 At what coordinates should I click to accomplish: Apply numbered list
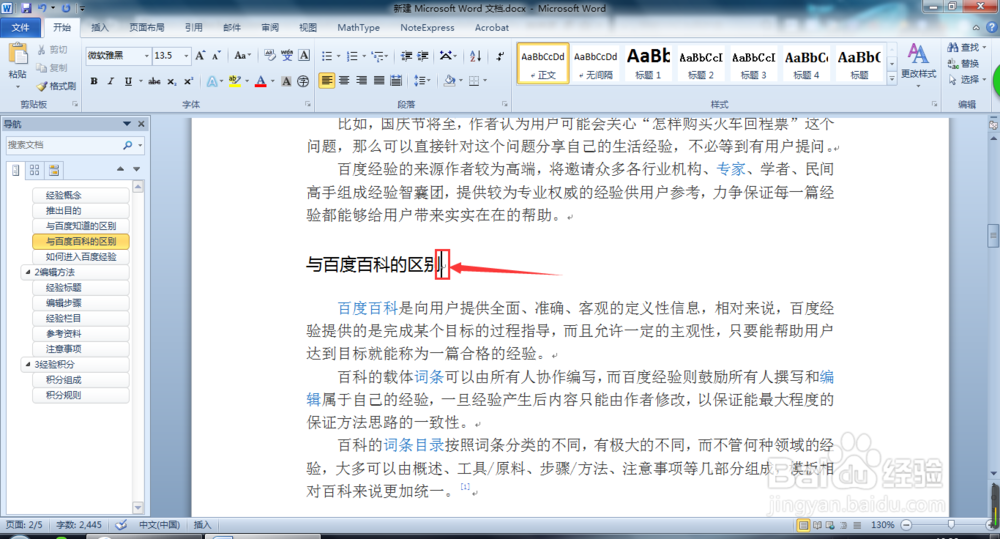pyautogui.click(x=351, y=56)
